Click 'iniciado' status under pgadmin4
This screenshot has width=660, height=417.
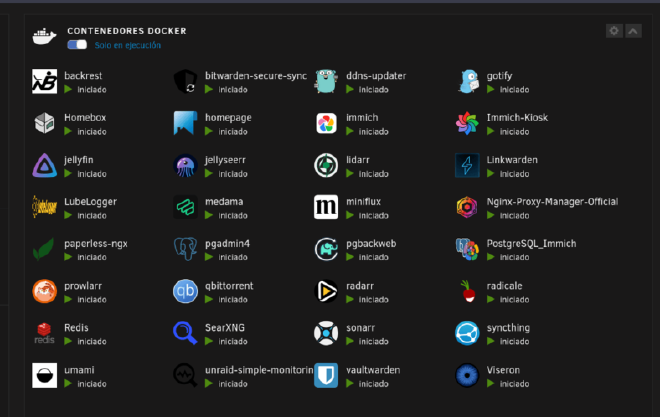point(233,257)
